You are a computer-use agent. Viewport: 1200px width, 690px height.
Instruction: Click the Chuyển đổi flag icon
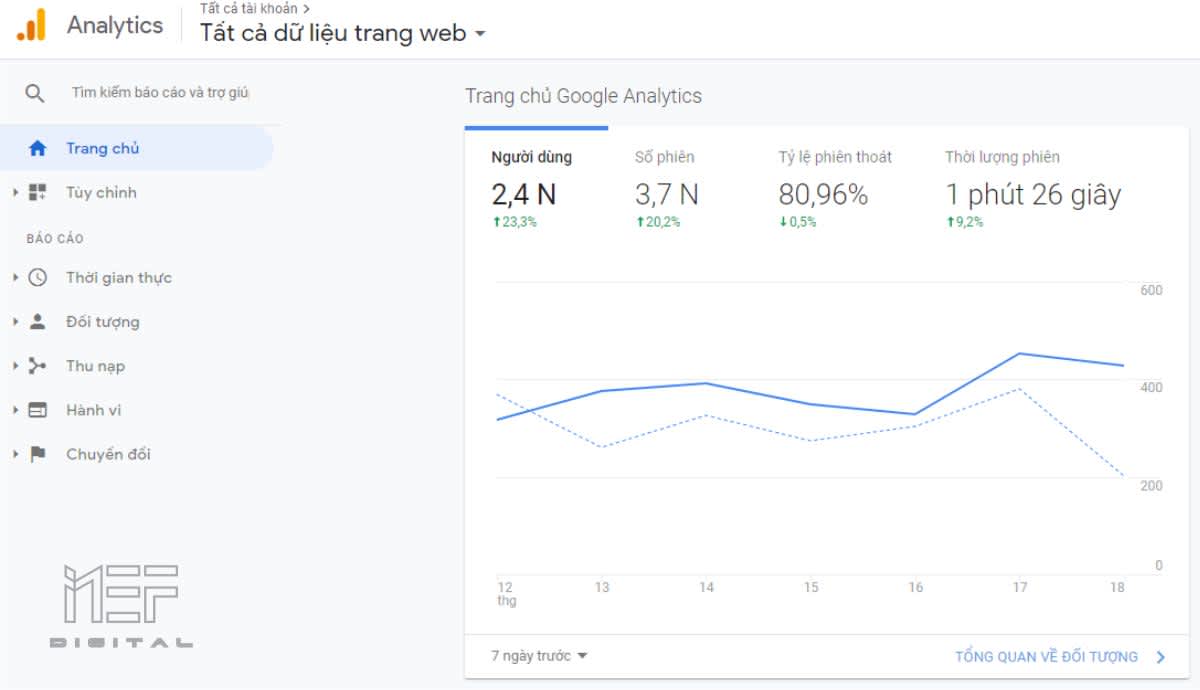tap(38, 454)
